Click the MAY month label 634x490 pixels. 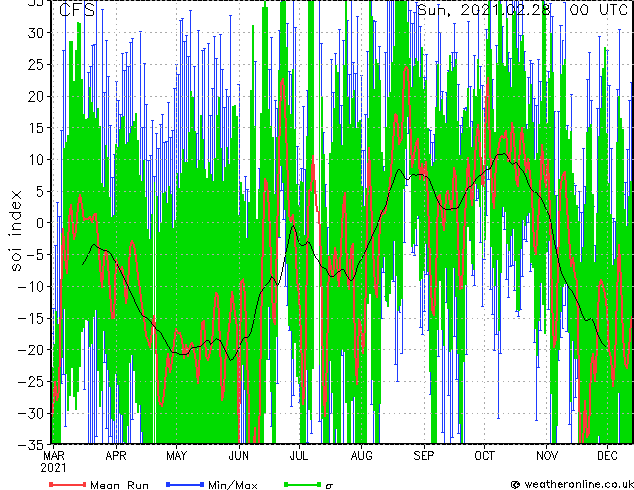177,456
